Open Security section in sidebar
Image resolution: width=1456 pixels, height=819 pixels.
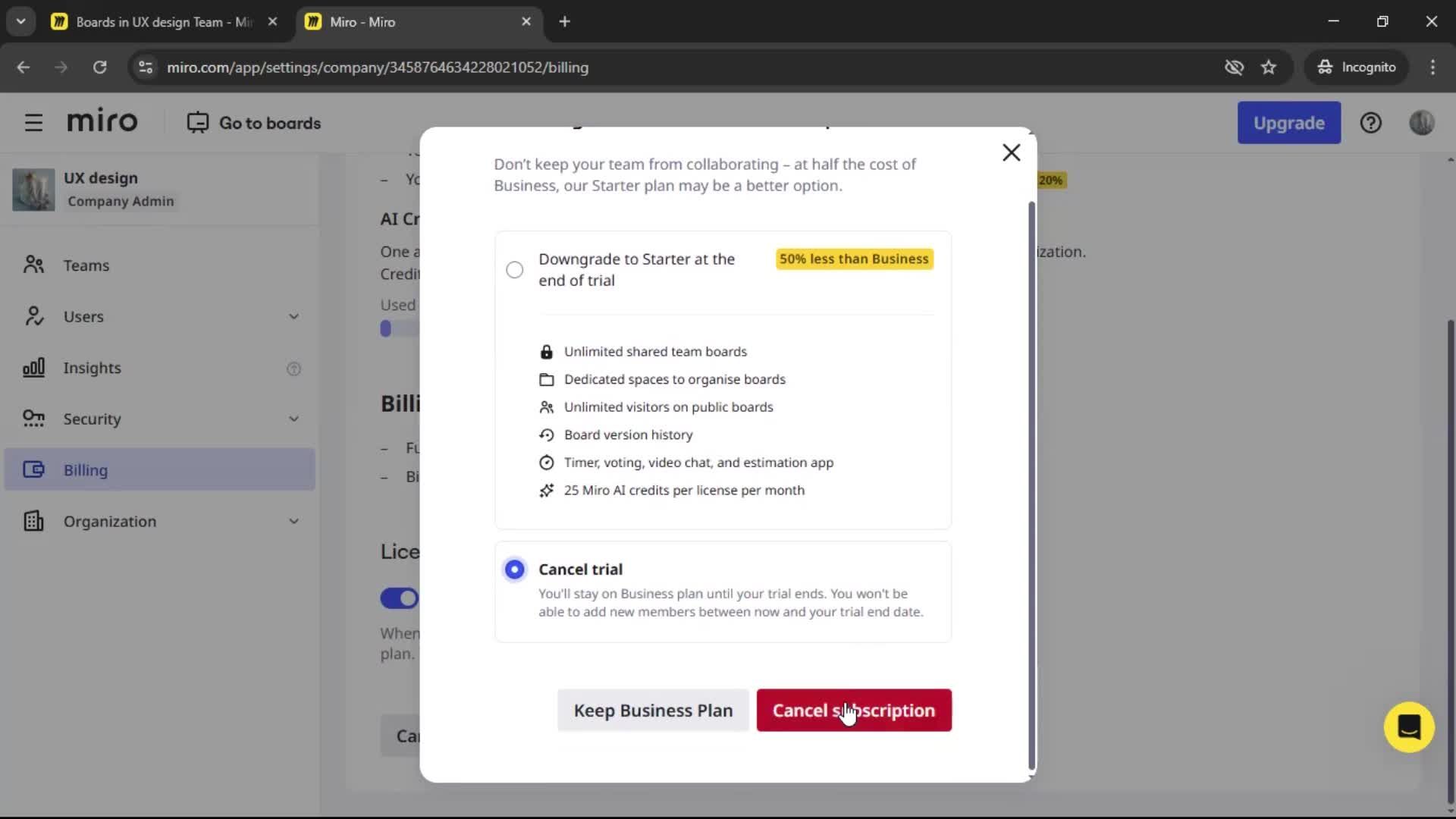(159, 419)
